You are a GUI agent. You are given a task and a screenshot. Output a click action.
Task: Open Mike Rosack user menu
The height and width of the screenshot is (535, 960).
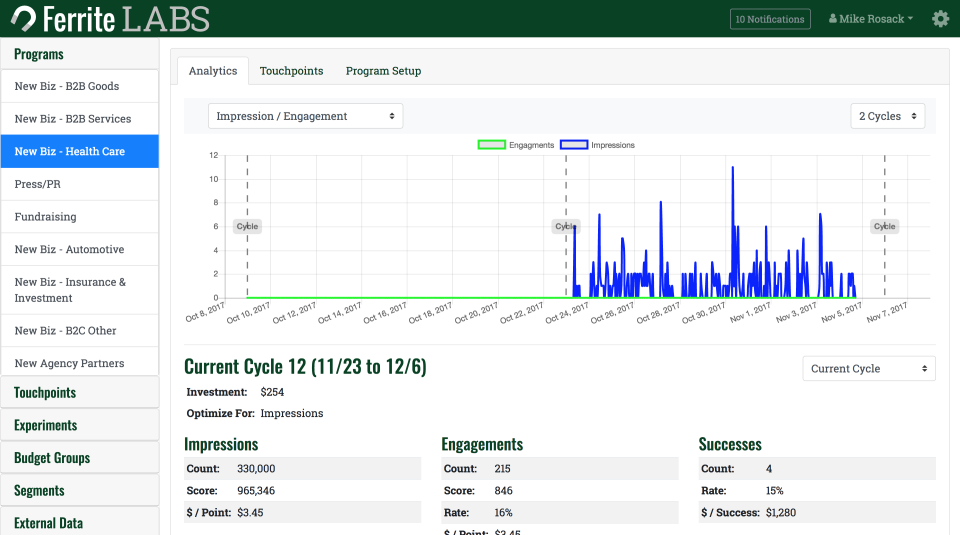pos(871,19)
